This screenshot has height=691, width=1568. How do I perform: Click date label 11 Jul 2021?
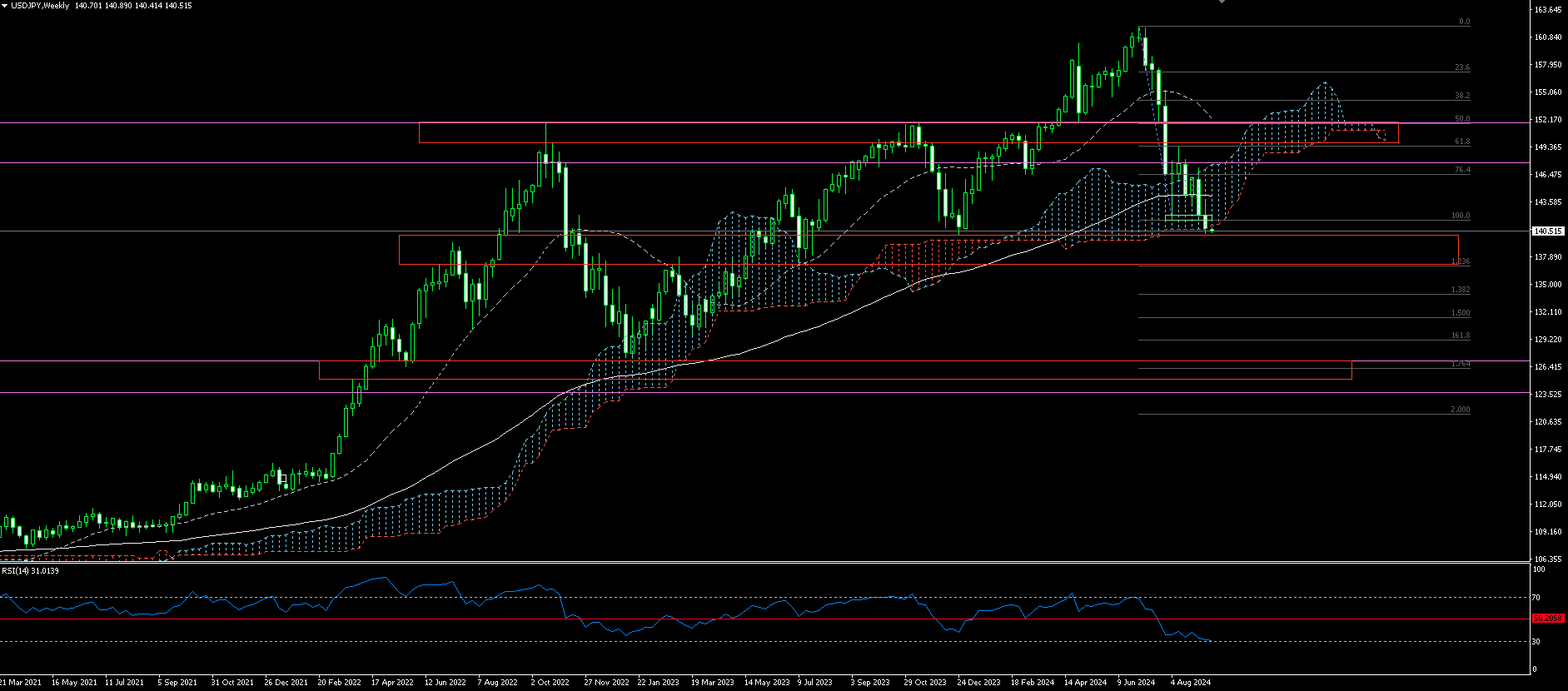[124, 683]
